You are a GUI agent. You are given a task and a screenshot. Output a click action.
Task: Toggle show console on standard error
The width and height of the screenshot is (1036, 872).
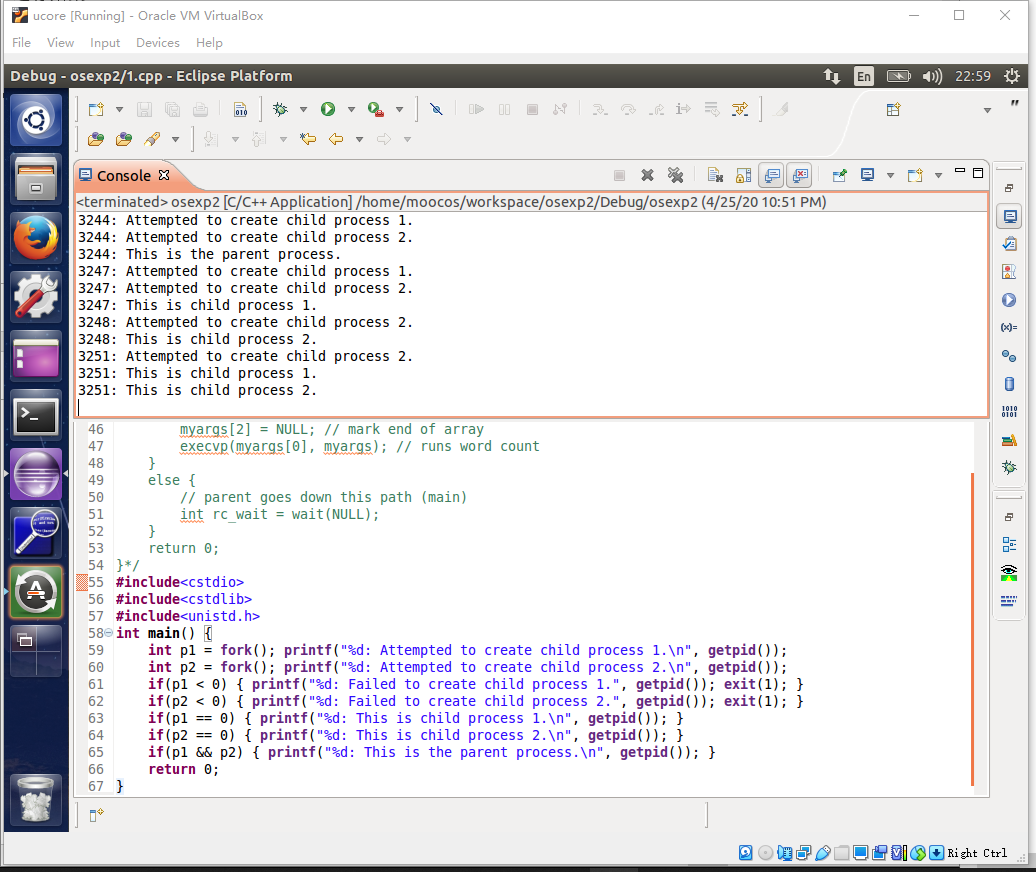799,175
